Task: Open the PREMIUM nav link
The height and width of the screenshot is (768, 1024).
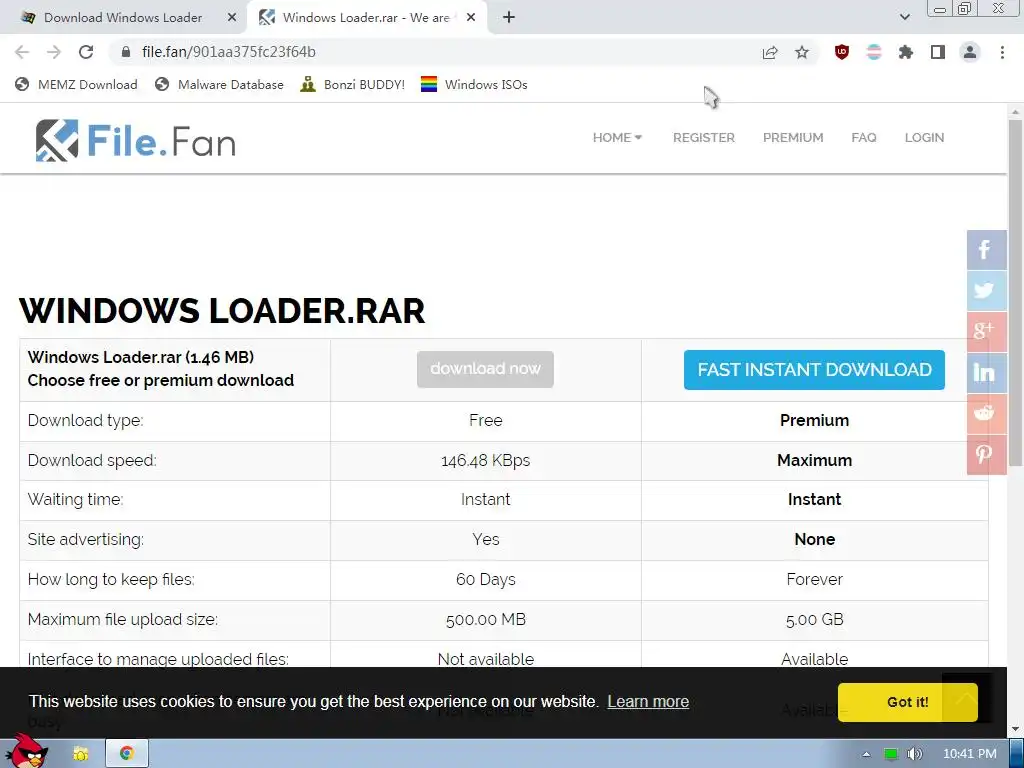Action: coord(793,138)
